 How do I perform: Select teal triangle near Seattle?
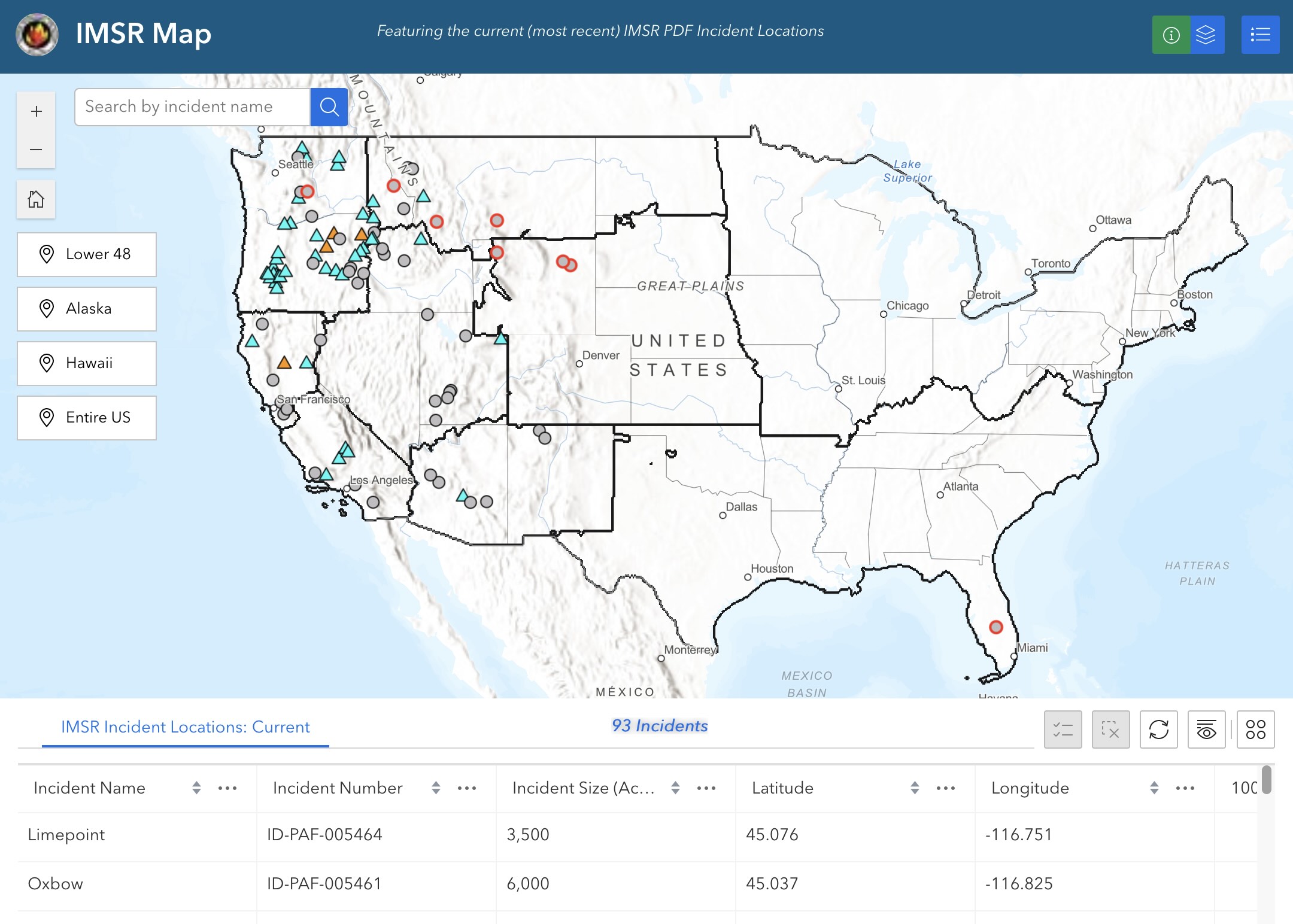pyautogui.click(x=302, y=147)
